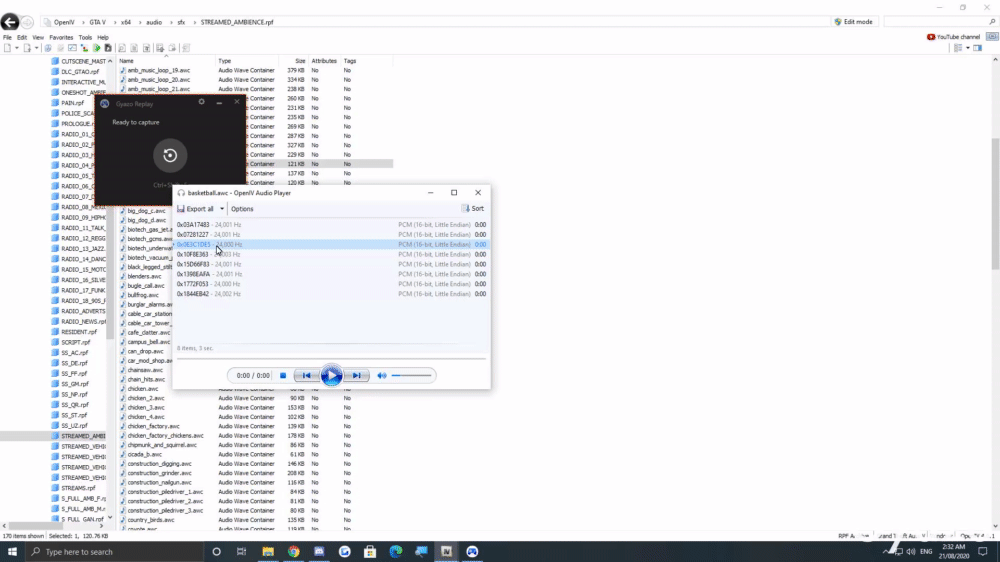Click the audio breadcrumb segment

154,22
